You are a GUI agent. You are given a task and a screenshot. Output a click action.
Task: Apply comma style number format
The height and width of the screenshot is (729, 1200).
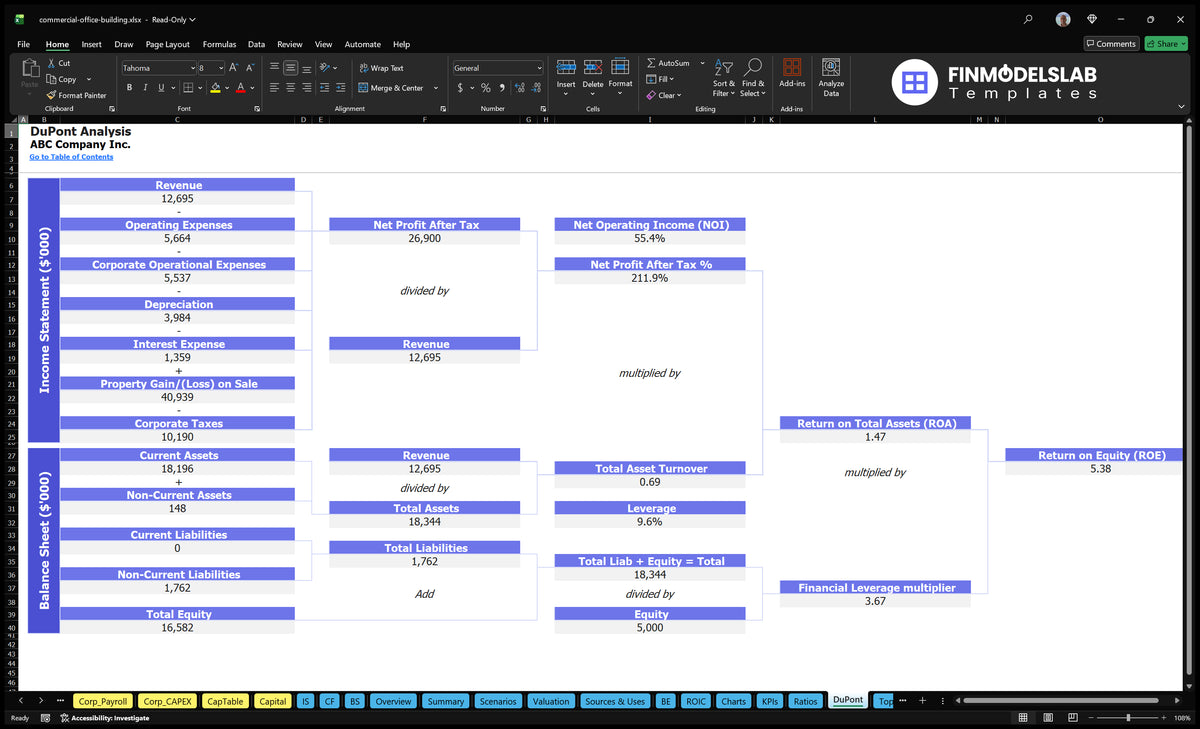[501, 88]
